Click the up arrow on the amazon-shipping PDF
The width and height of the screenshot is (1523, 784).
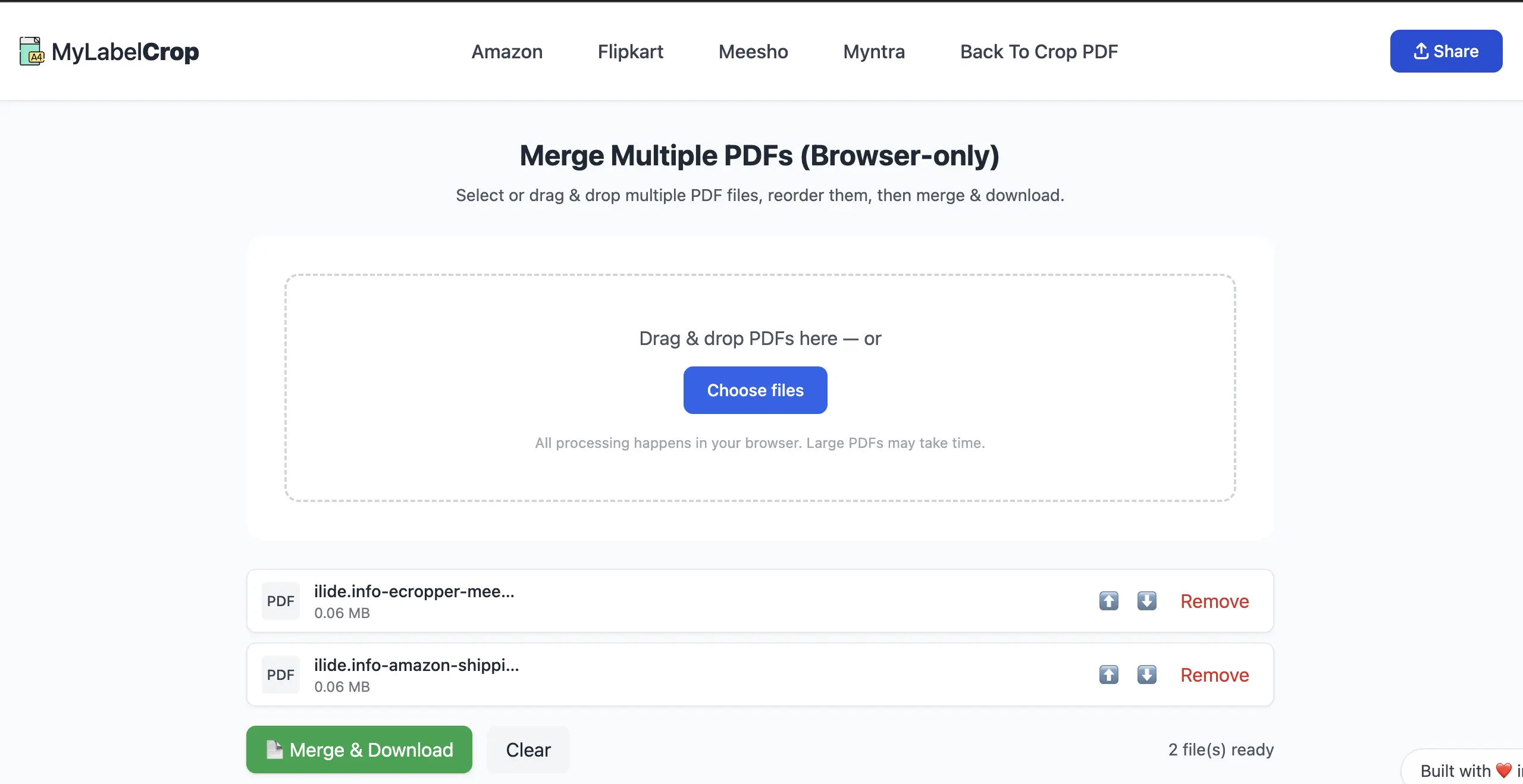coord(1108,675)
